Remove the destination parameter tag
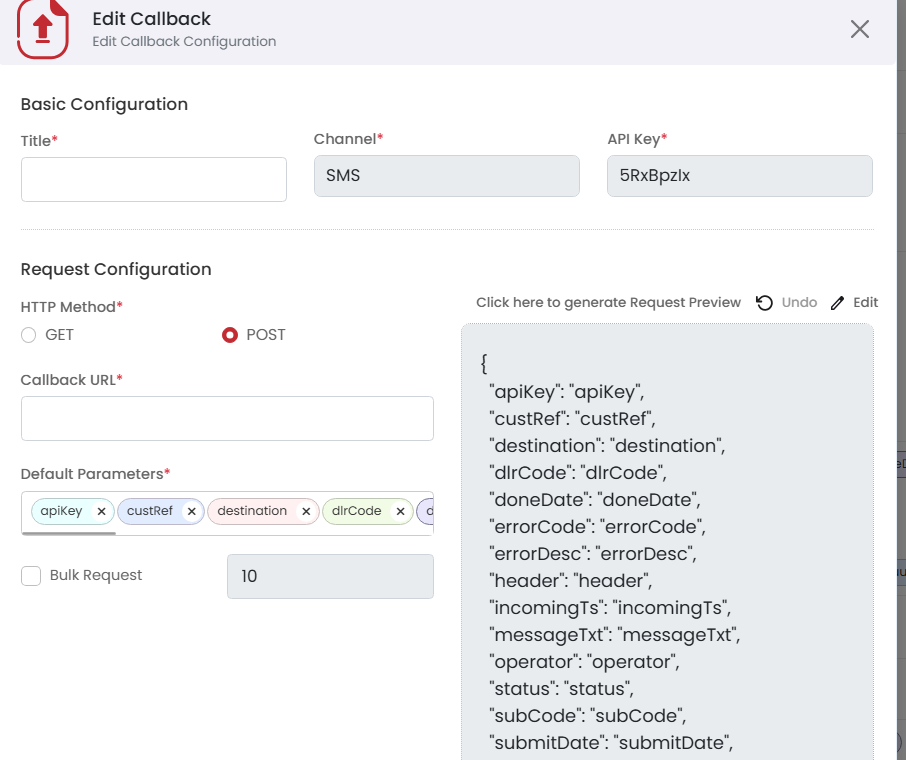The image size is (906, 760). 306,511
